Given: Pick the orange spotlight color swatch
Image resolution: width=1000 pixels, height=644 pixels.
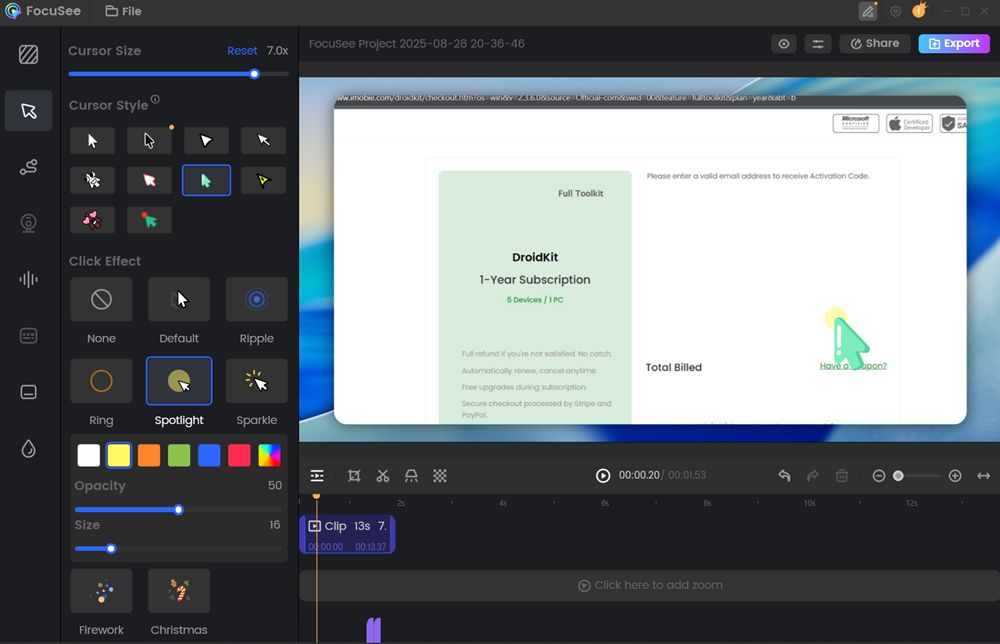Looking at the screenshot, I should 149,455.
